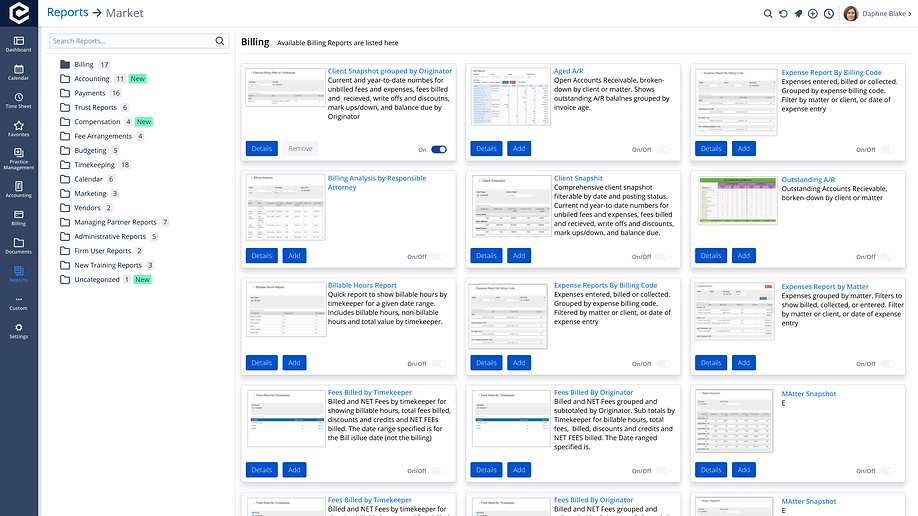Click the top bar search magnifier
The width and height of the screenshot is (918, 516).
click(768, 13)
